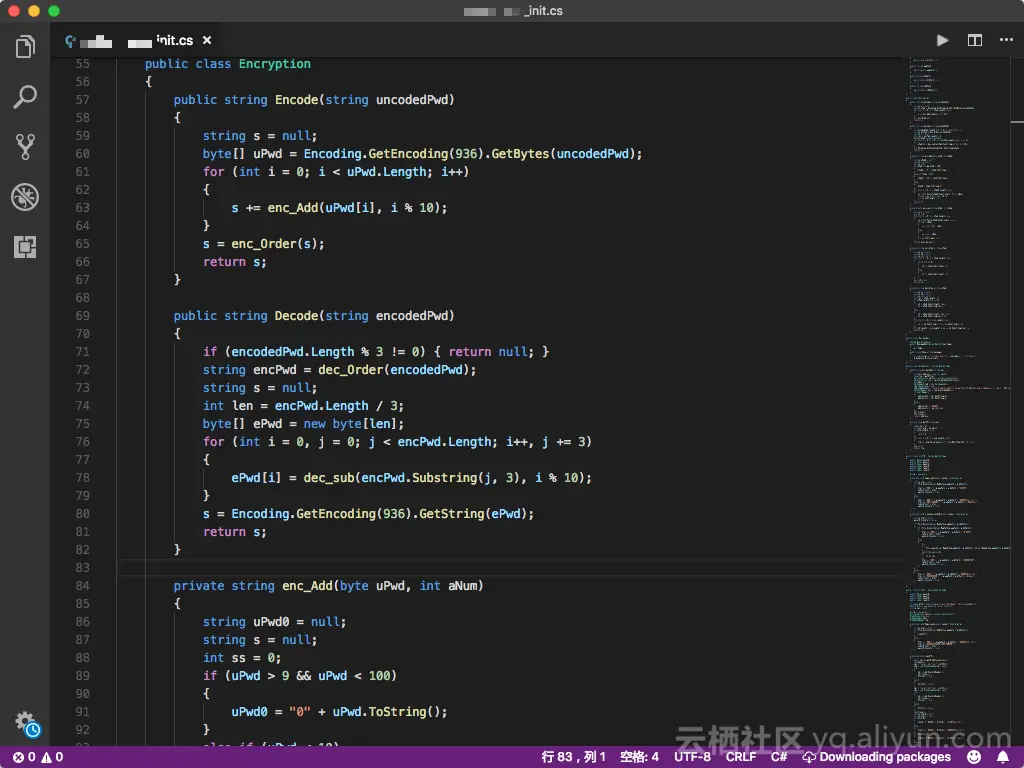Click the Run play icon
Viewport: 1024px width, 768px height.
click(942, 40)
